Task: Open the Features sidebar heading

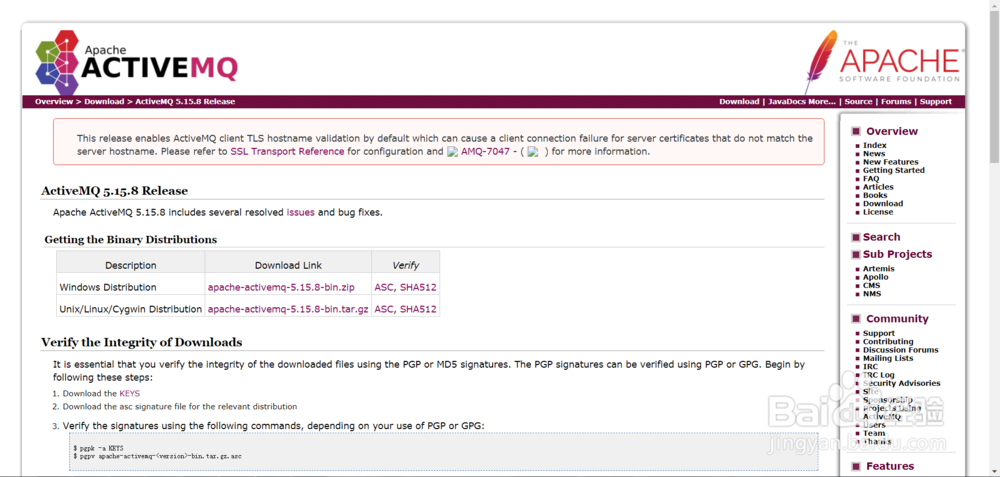Action: click(x=890, y=466)
